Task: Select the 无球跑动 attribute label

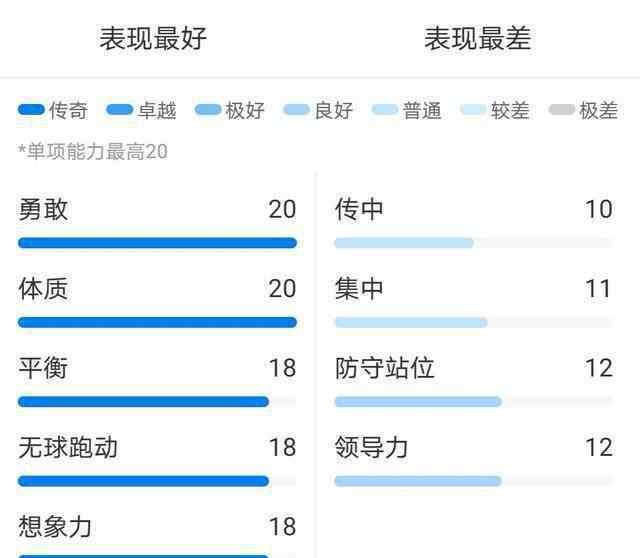Action: (68, 447)
